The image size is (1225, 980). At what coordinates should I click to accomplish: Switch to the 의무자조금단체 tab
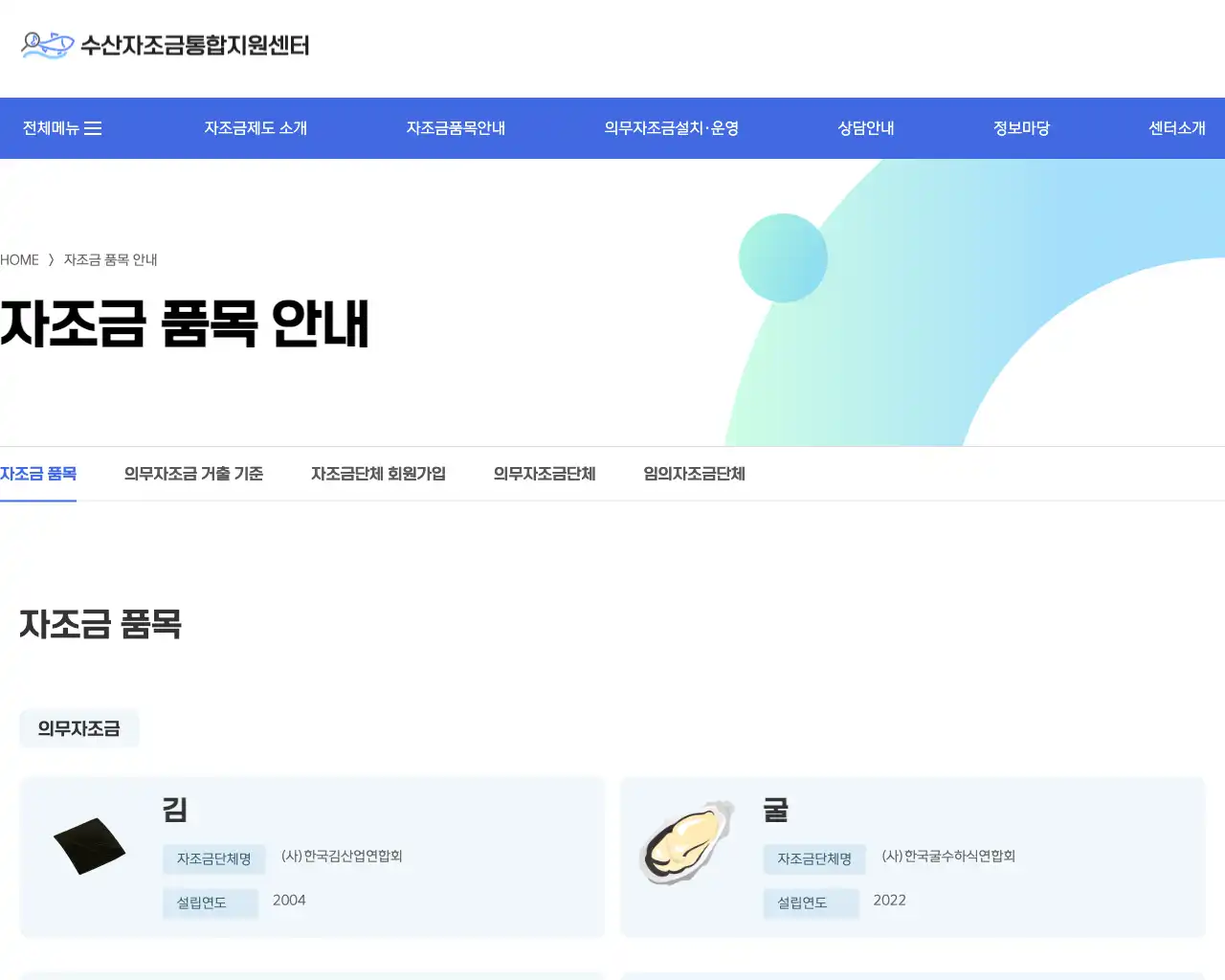544,474
